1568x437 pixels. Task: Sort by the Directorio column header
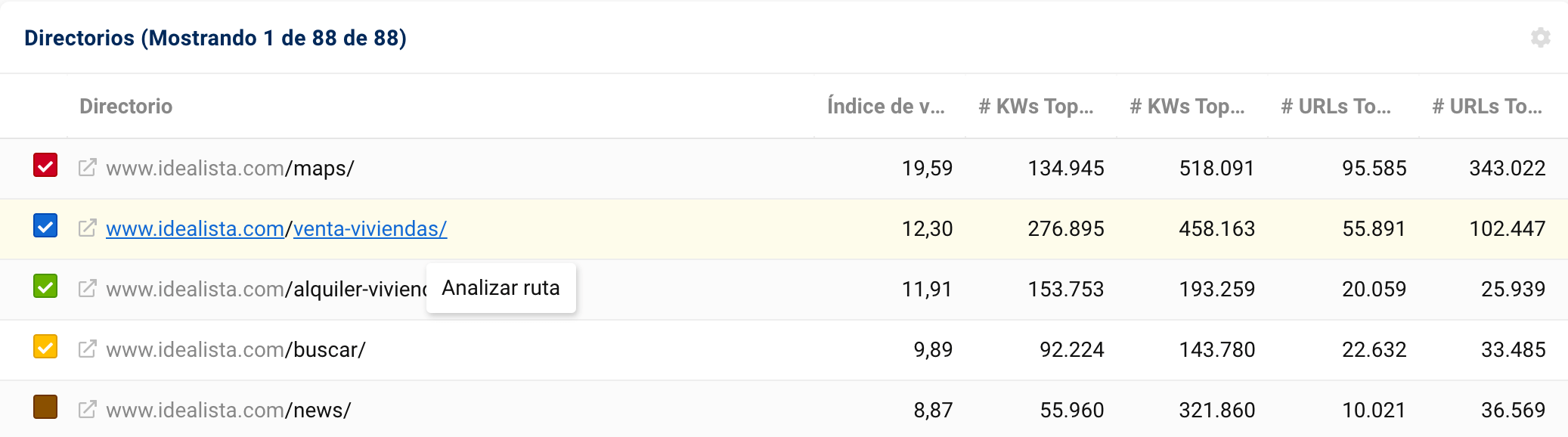click(x=126, y=106)
